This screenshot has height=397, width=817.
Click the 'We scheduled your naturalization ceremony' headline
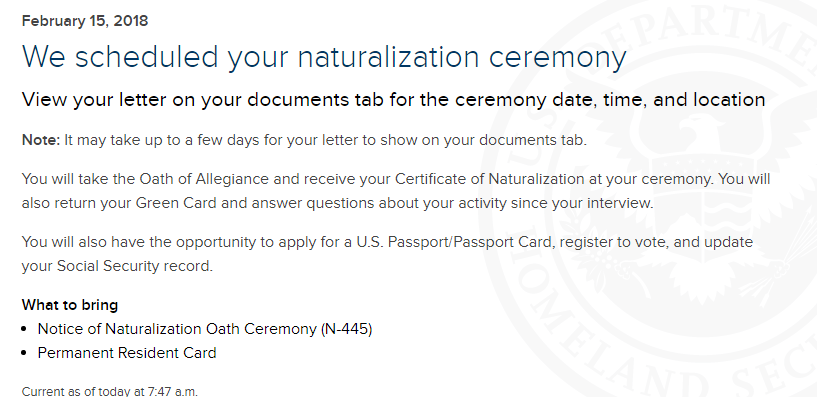[x=324, y=57]
